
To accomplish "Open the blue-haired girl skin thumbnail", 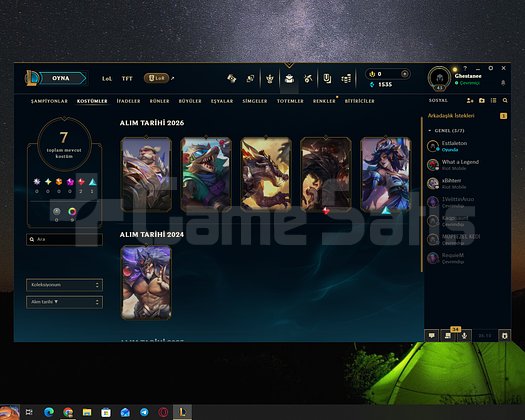I will coord(386,174).
